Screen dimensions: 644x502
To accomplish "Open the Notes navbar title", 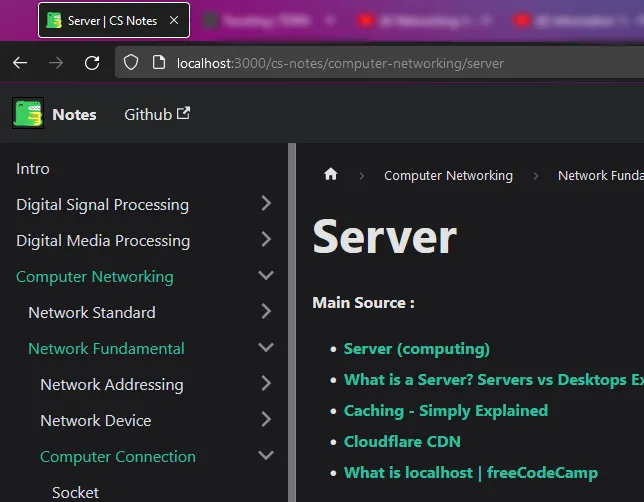I will coord(74,115).
